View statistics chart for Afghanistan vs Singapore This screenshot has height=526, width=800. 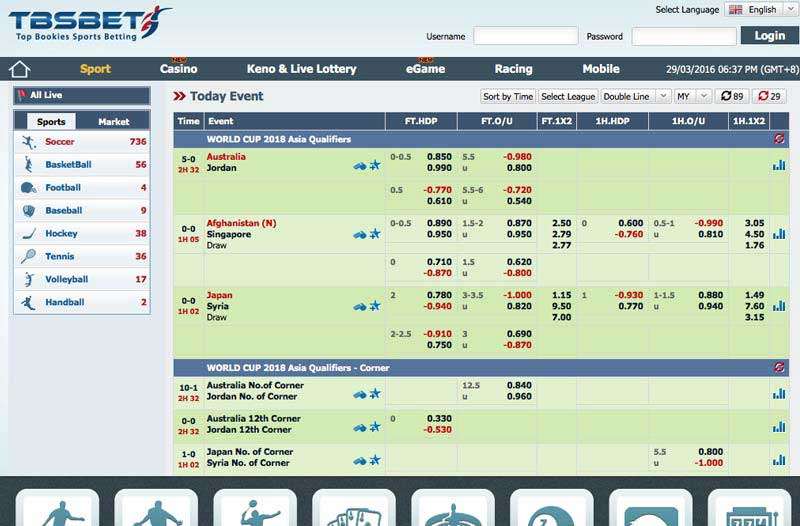(x=779, y=234)
